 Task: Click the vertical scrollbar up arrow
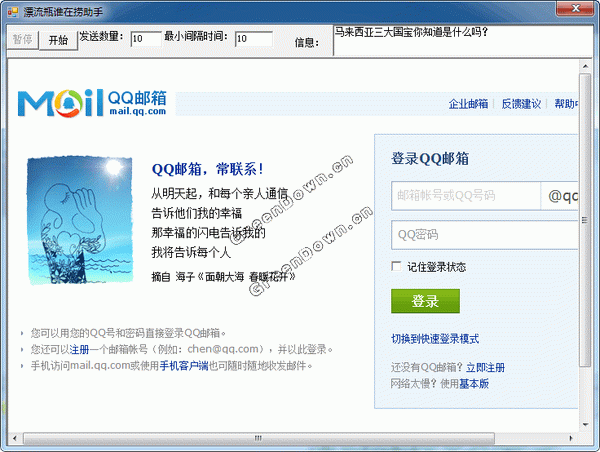click(x=585, y=66)
